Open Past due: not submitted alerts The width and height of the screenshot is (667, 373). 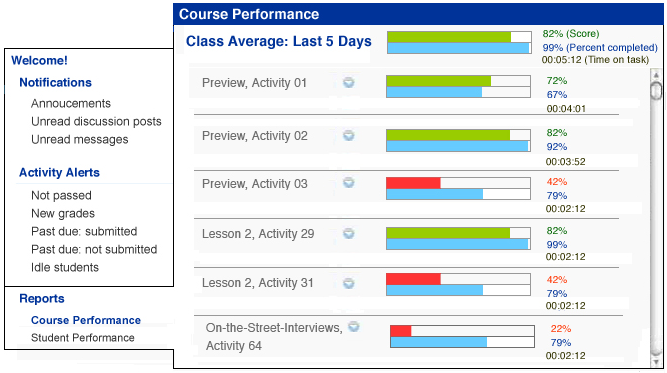pyautogui.click(x=94, y=249)
